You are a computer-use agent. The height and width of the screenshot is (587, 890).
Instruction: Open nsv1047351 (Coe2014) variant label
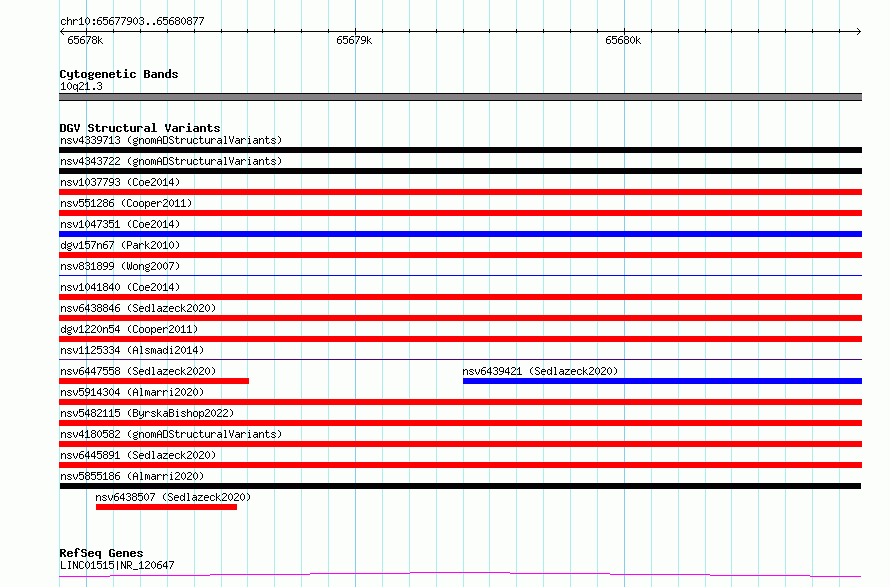click(120, 224)
